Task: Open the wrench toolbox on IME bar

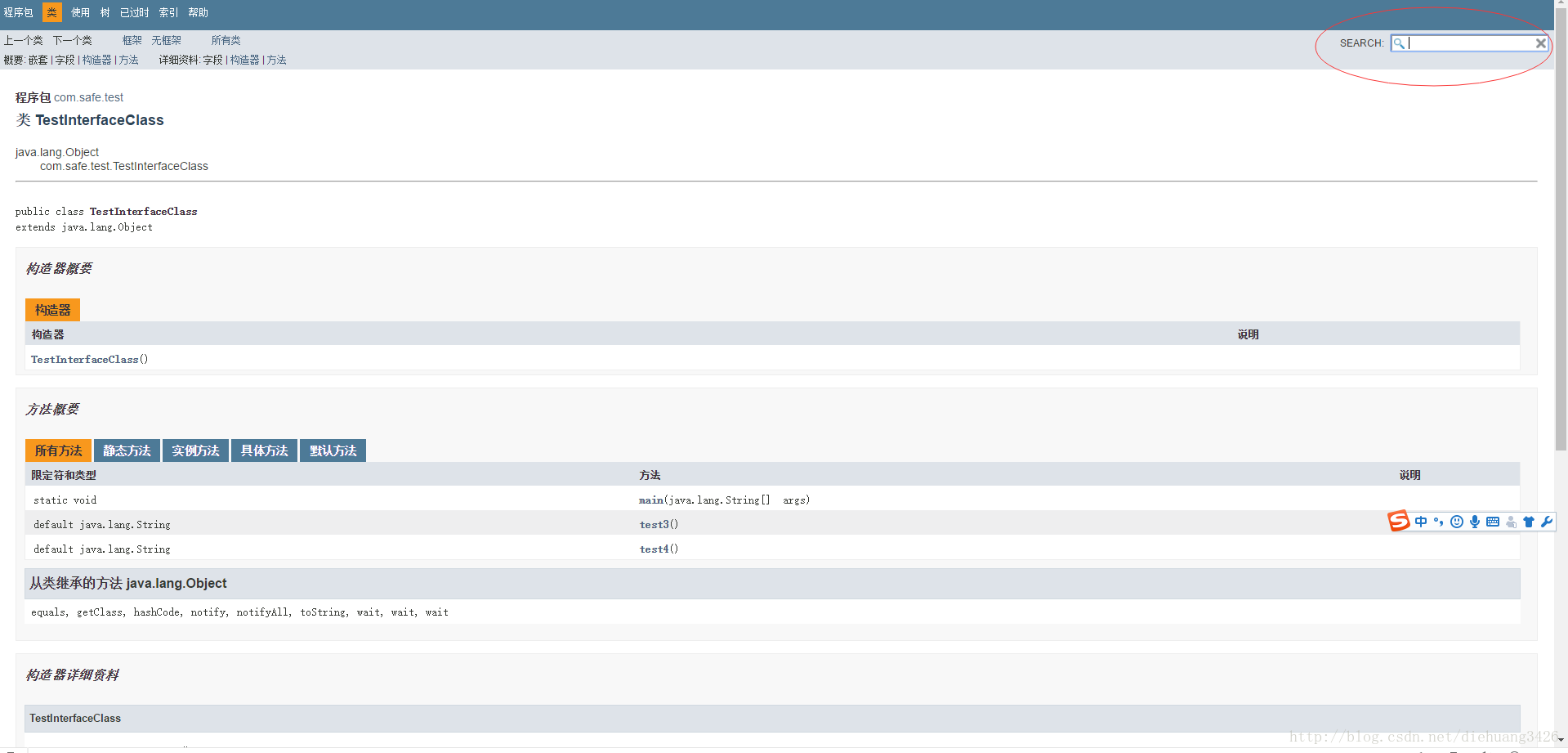Action: point(1547,522)
